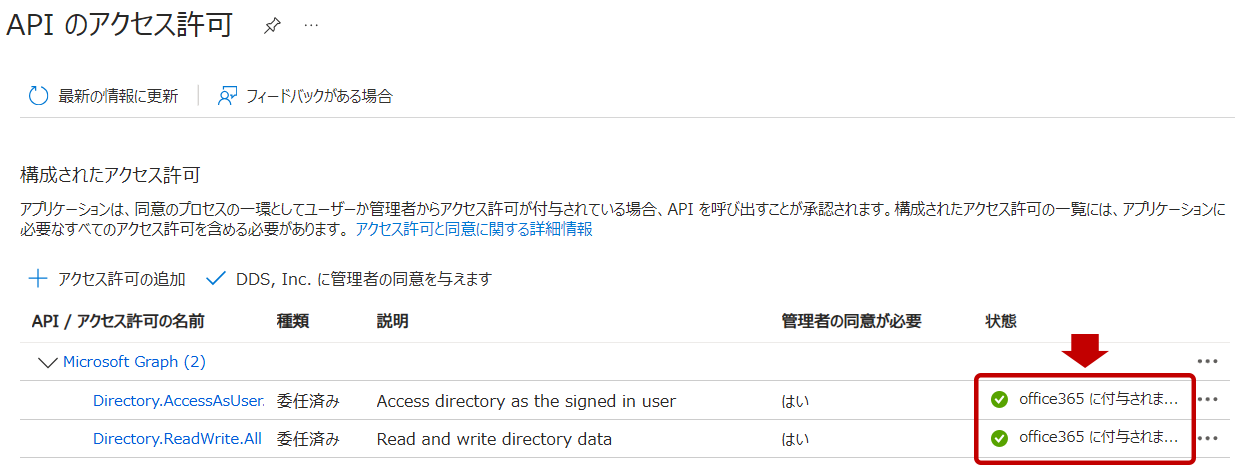Click 最新の情報に更新 refresh button
This screenshot has height=465, width=1235.
pos(117,96)
